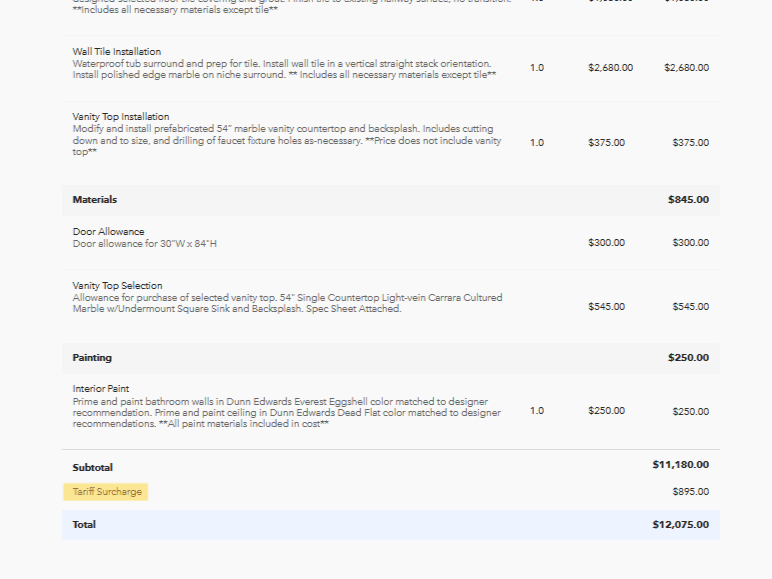The width and height of the screenshot is (772, 579).
Task: Click the Interior Paint description text
Action: [x=286, y=412]
